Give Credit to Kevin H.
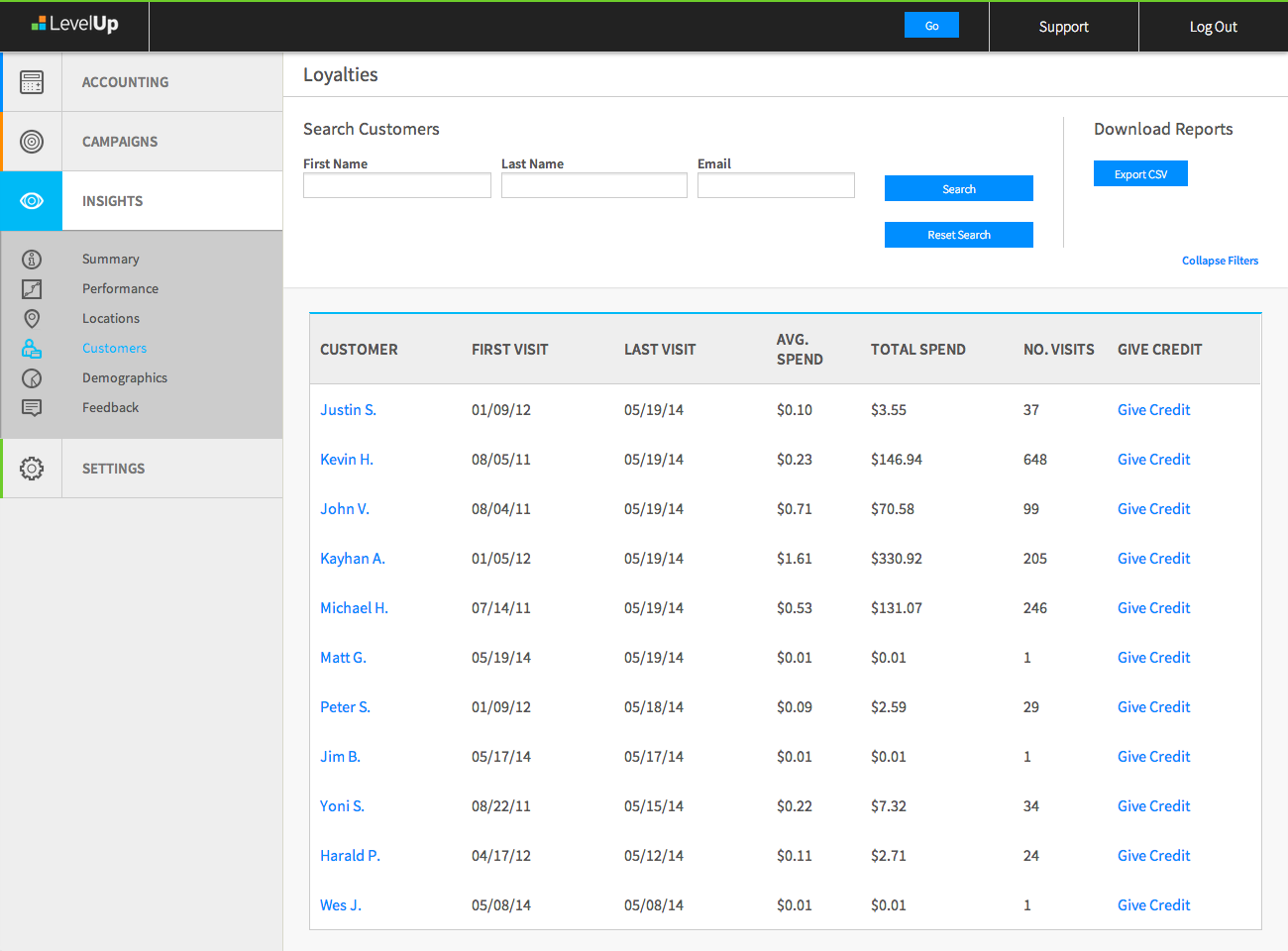The image size is (1288, 951). pos(1153,459)
